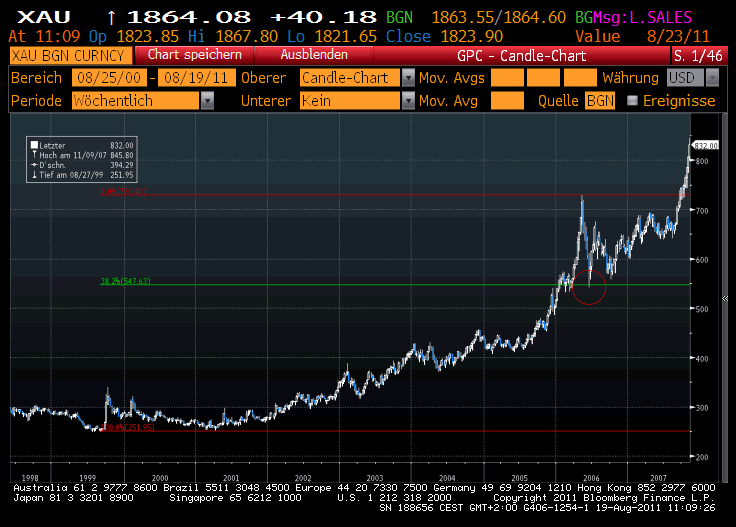736x527 pixels.
Task: Click the Hoch am 11/09/07 legend entry
Action: 82,155
